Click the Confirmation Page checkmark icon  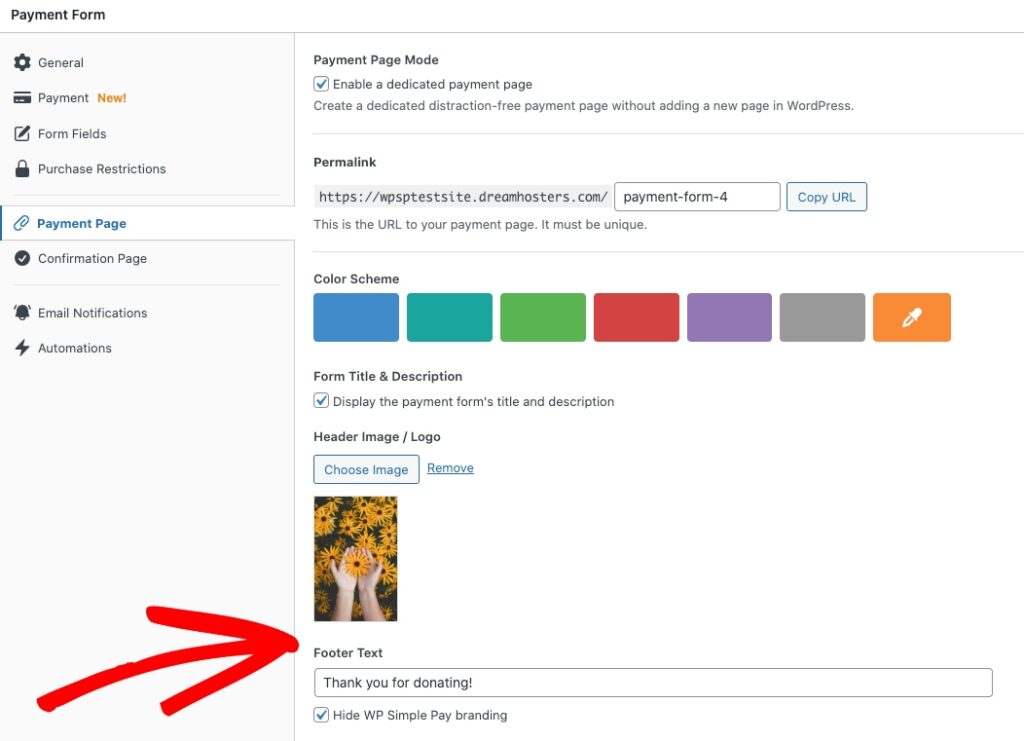point(22,258)
